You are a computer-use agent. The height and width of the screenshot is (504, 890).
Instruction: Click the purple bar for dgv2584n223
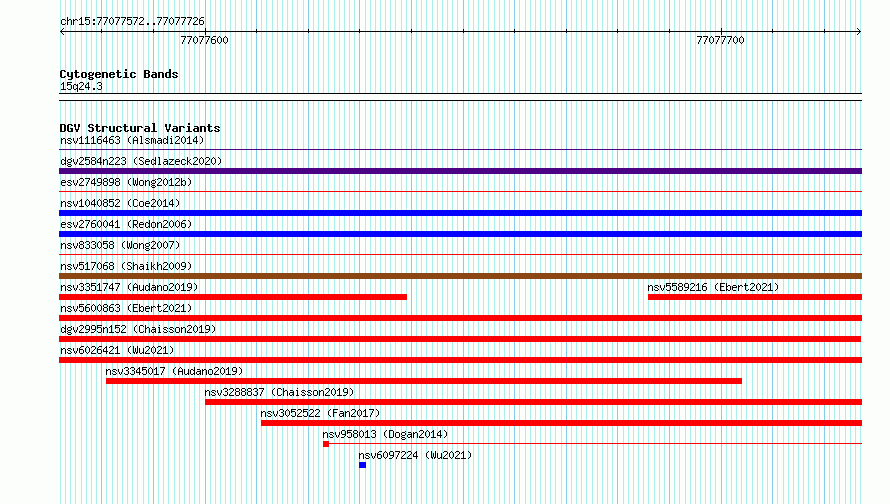coord(460,171)
